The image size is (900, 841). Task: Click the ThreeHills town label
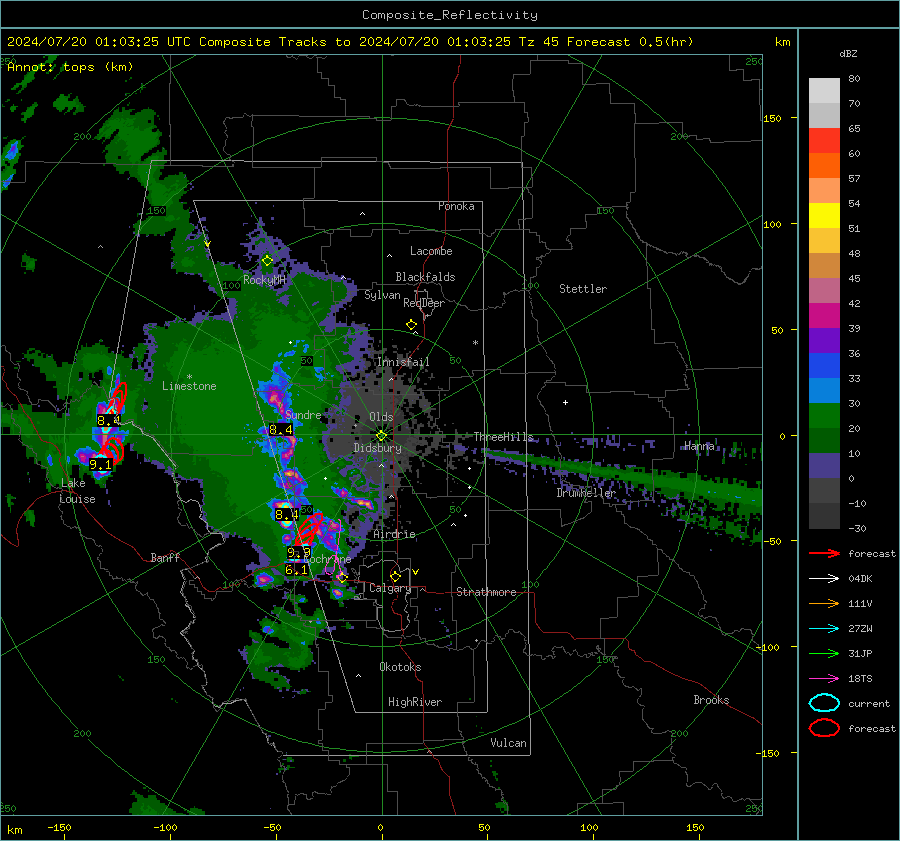[x=503, y=437]
